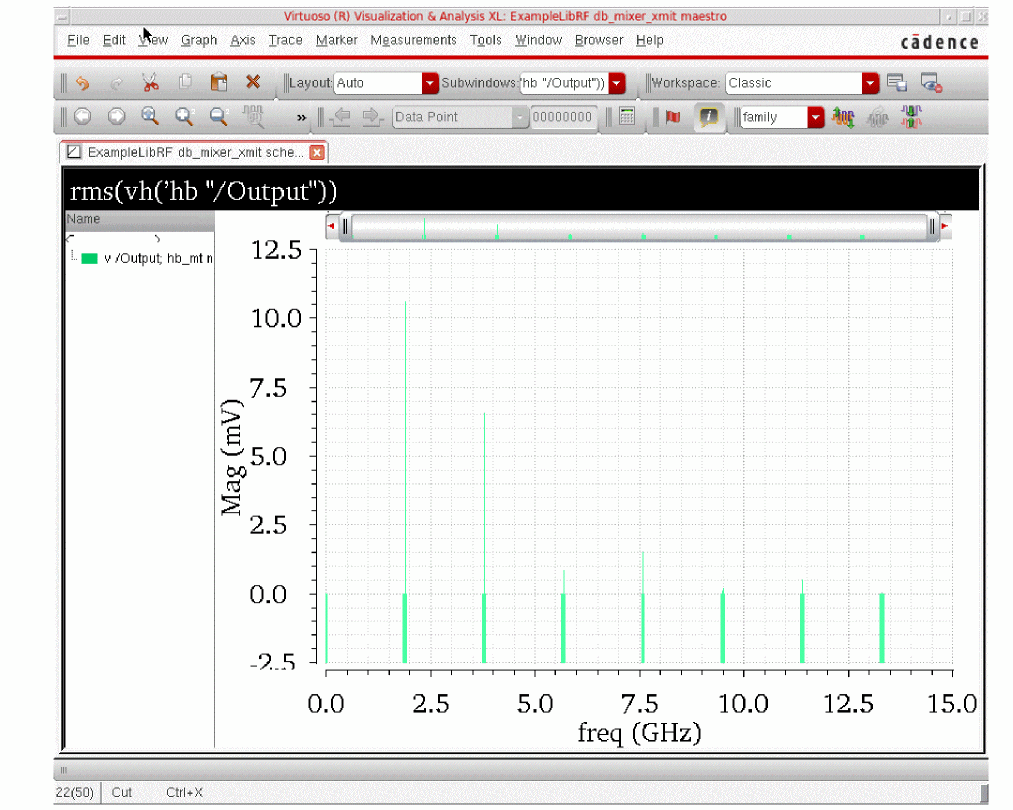The width and height of the screenshot is (1013, 810).
Task: Click the Cut scissors icon
Action: [x=150, y=82]
